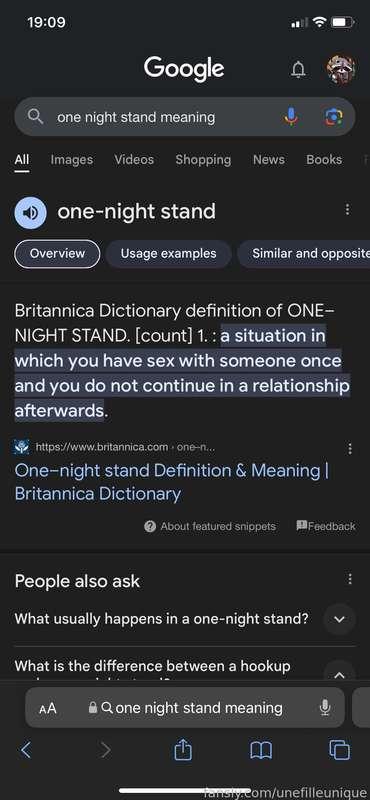Tap the address bar microphone icon
Screen dimensions: 370x800
tap(325, 708)
